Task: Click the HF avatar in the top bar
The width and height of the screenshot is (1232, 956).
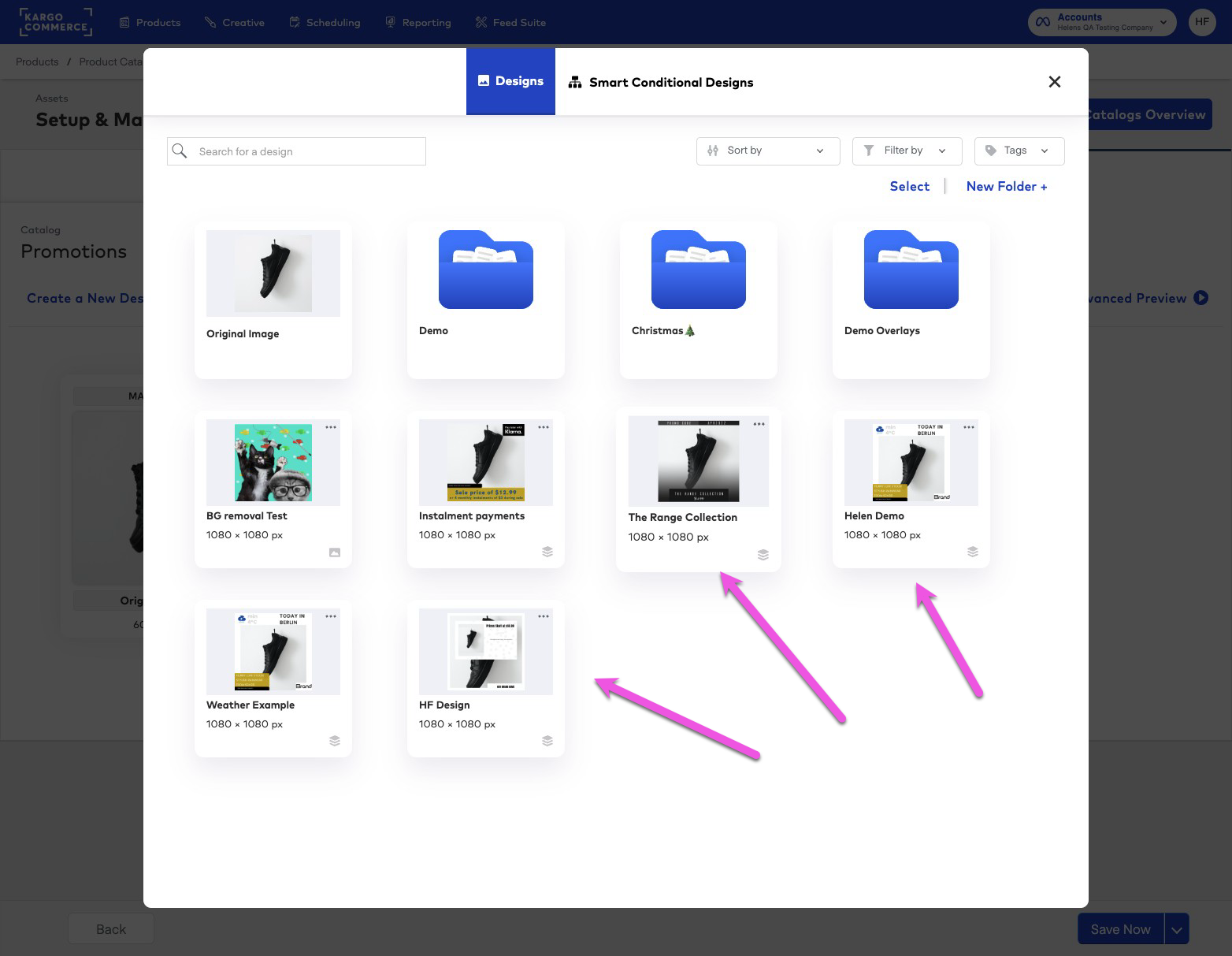Action: [x=1202, y=22]
